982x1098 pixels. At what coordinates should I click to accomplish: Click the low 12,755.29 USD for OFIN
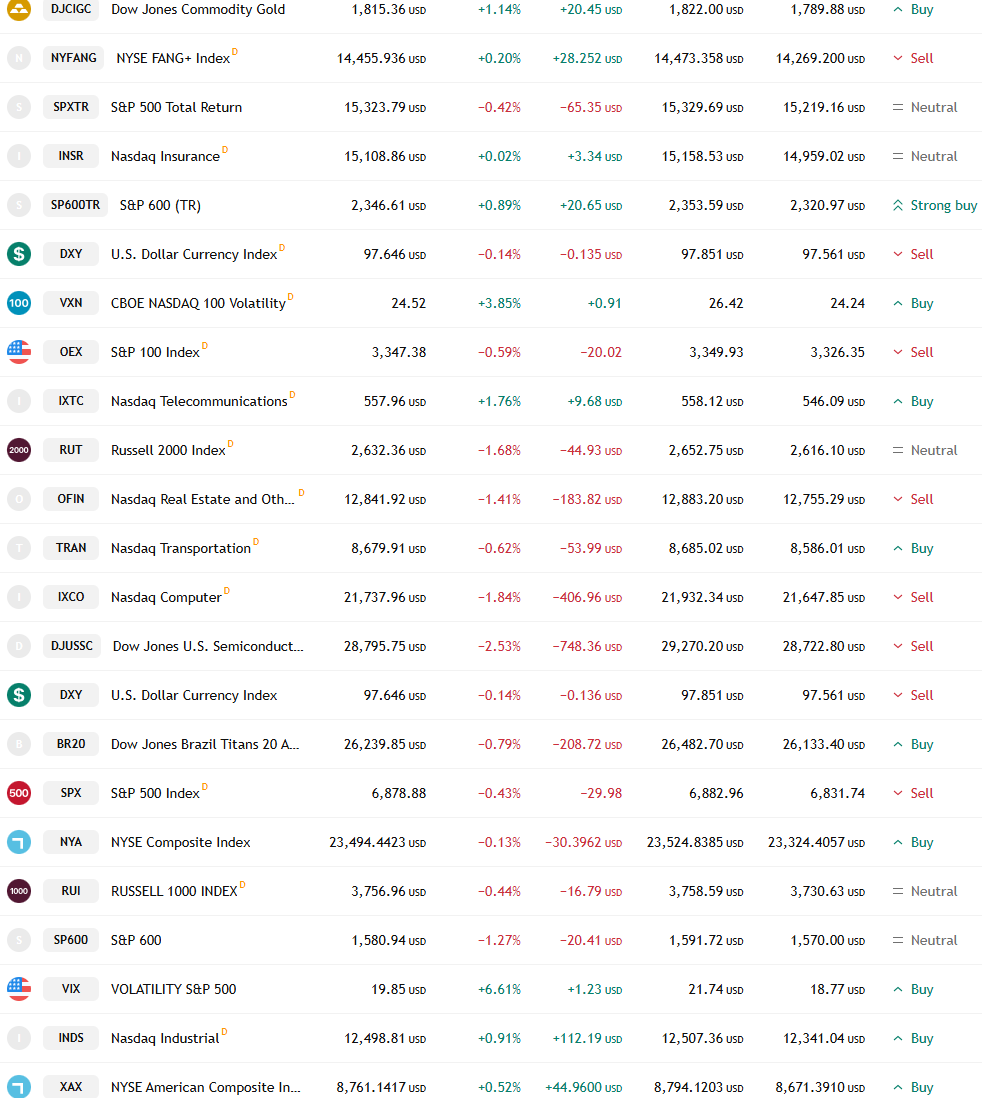click(824, 500)
